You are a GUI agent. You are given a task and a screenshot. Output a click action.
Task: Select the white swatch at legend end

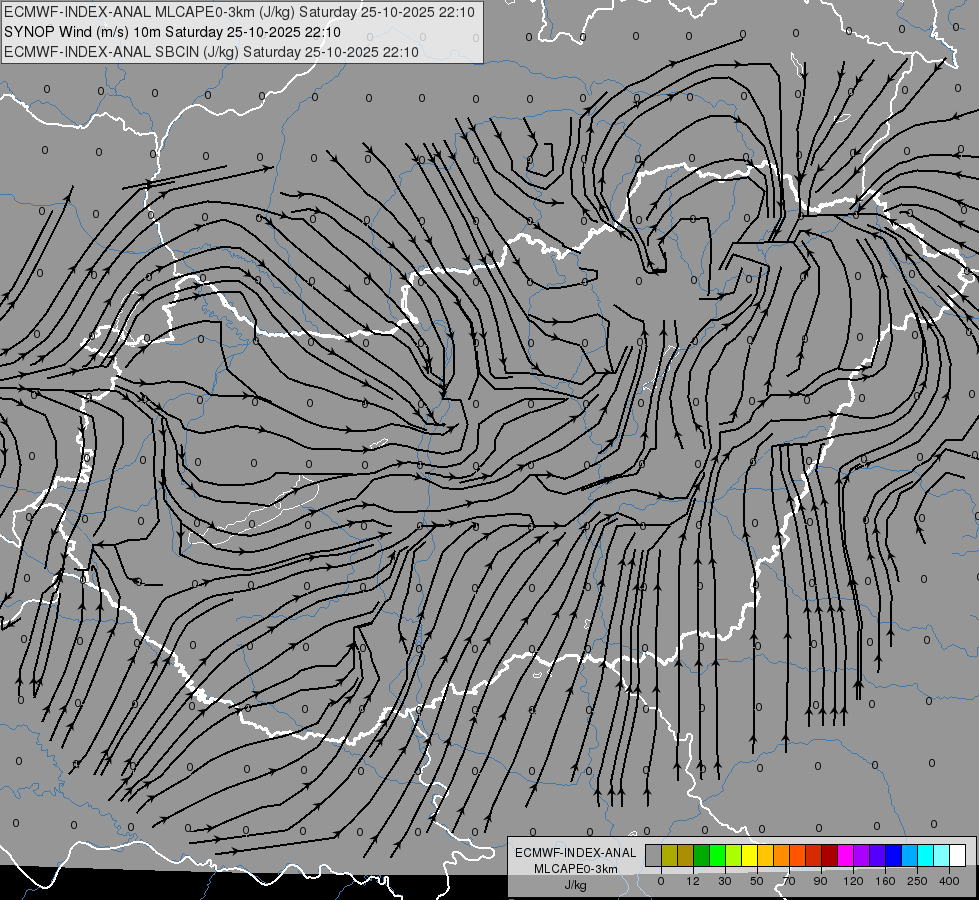pos(958,855)
